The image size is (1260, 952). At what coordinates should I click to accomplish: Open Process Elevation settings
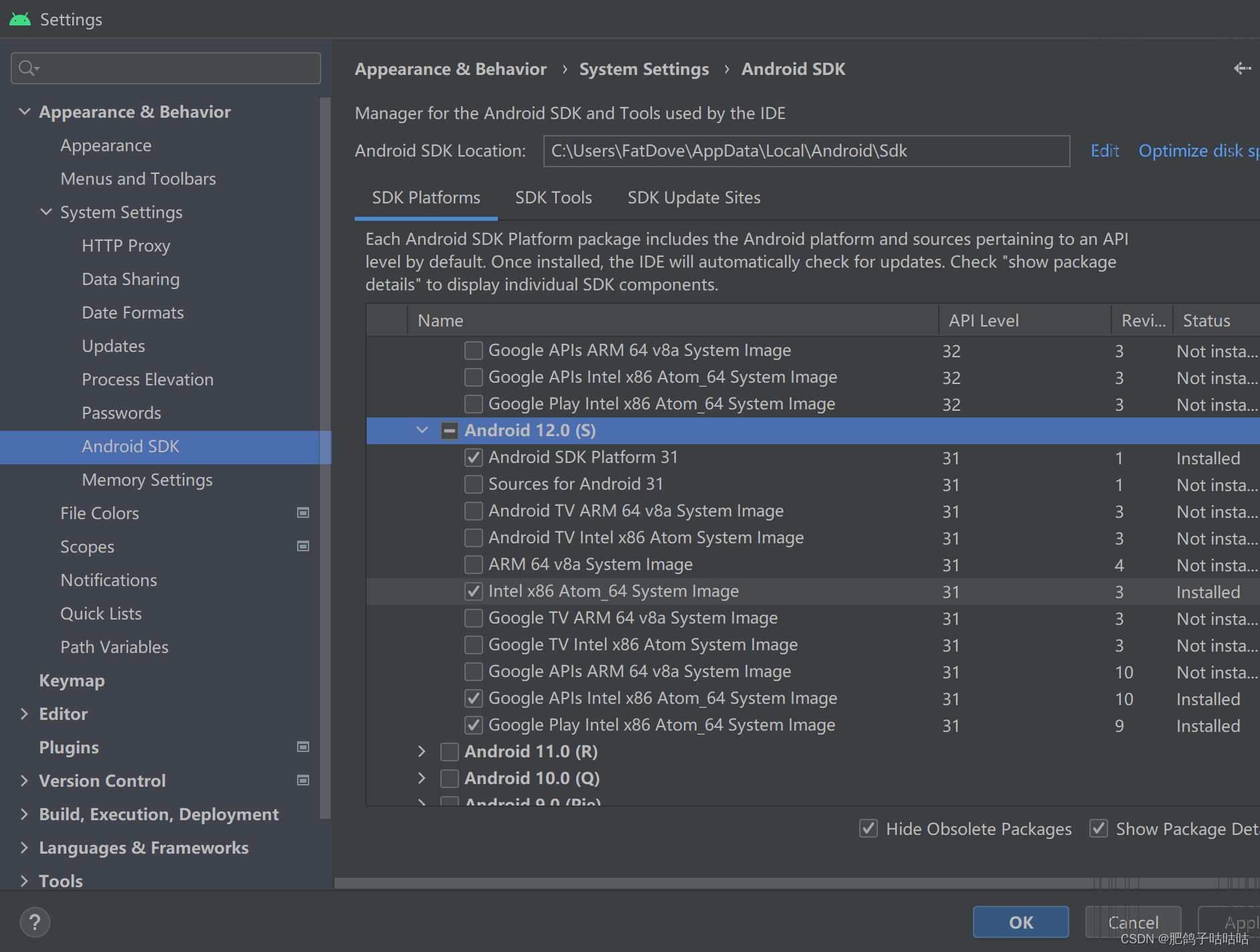147,379
